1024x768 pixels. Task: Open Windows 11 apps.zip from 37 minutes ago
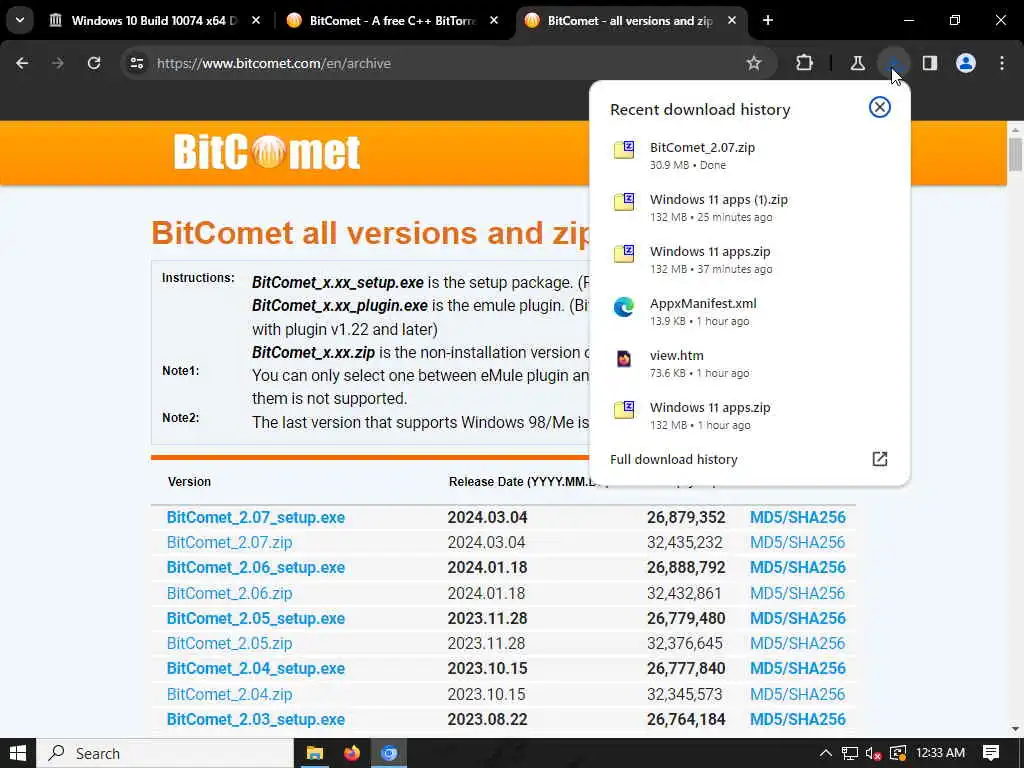[x=749, y=259]
